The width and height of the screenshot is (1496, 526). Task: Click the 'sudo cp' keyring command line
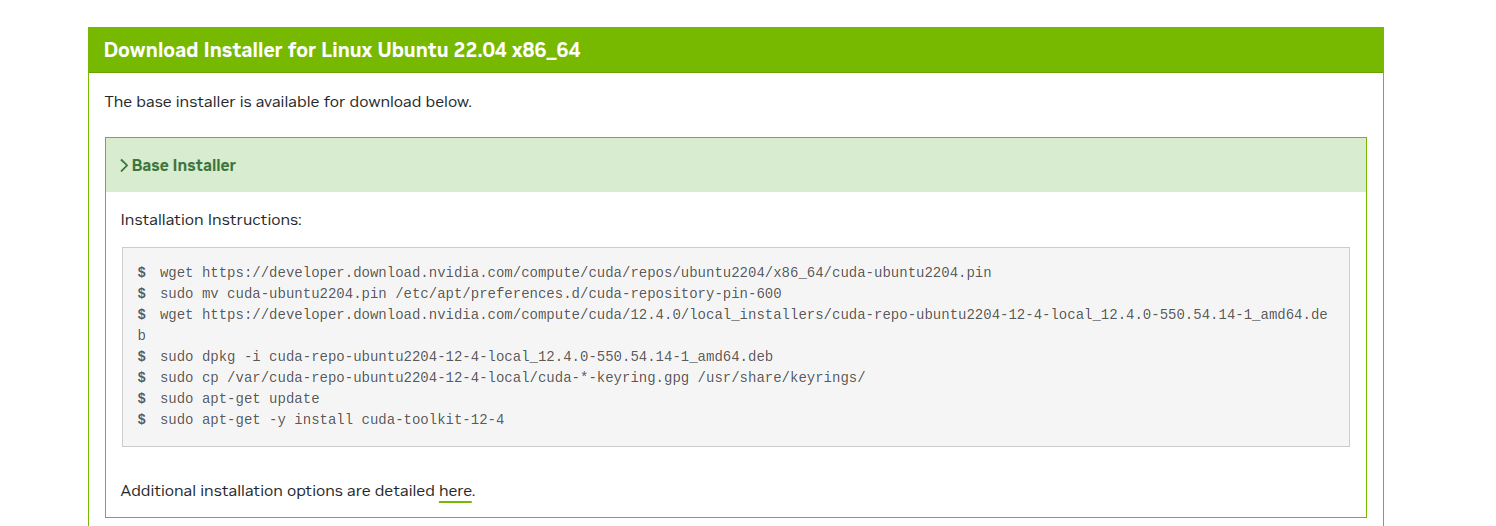click(x=512, y=377)
